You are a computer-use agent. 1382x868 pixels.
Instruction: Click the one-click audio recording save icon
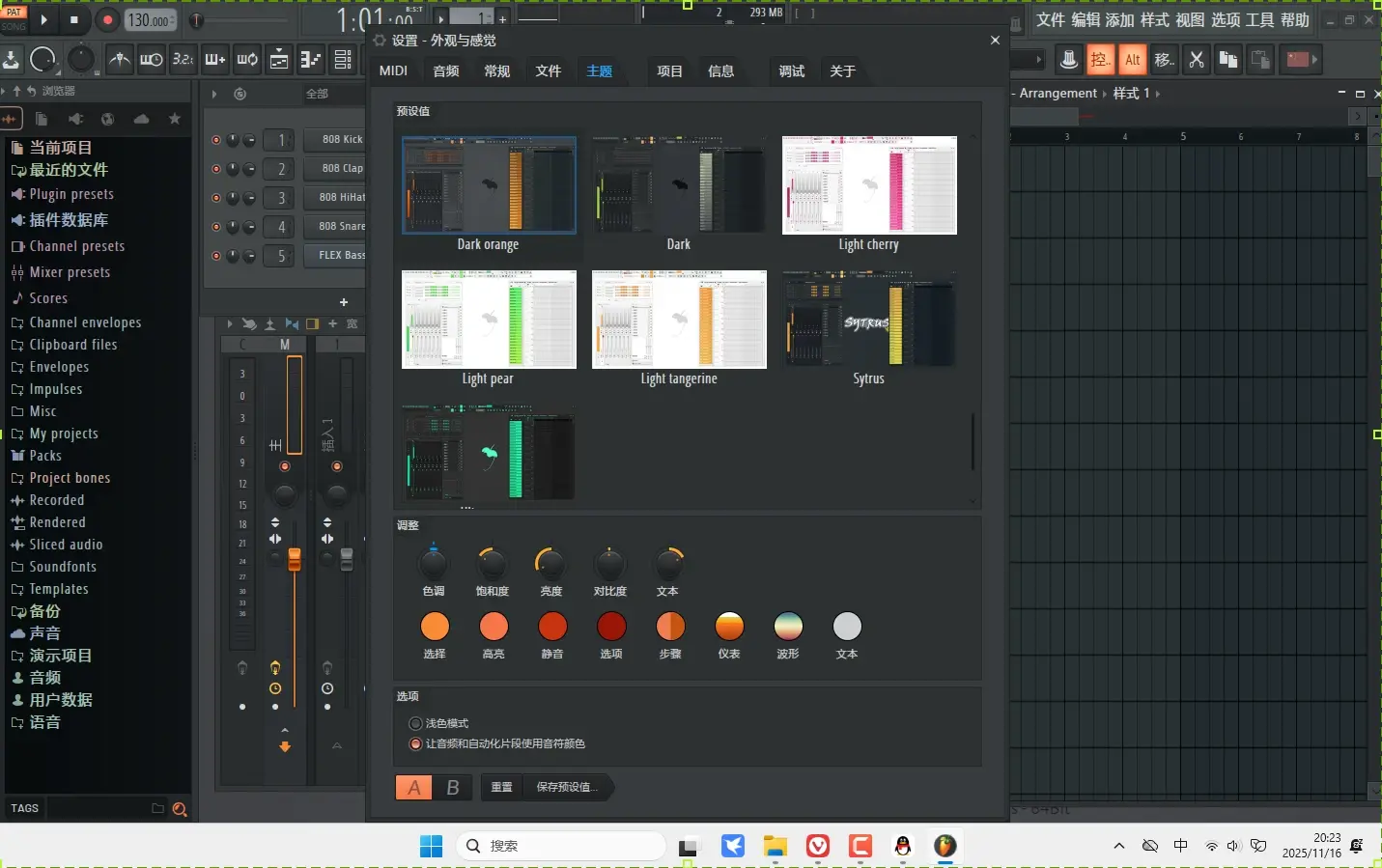tap(11, 60)
